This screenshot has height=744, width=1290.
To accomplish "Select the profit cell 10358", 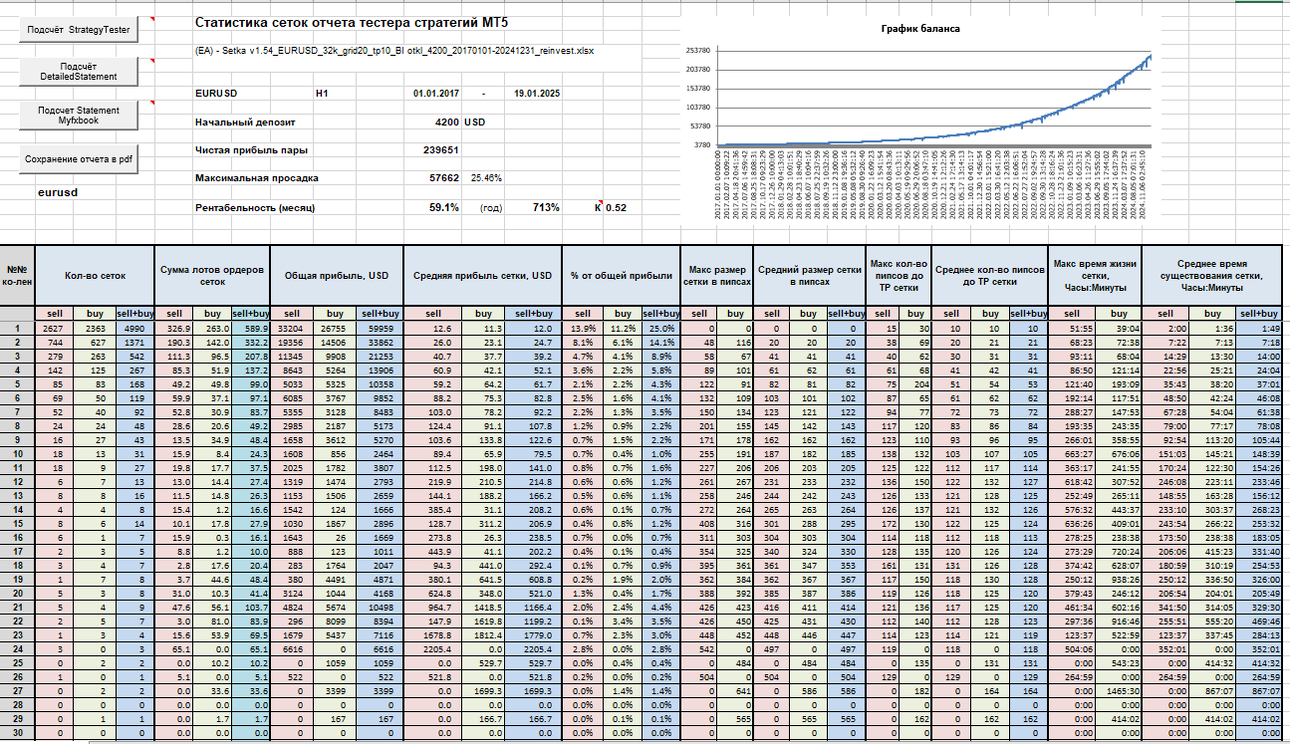I will click(379, 383).
